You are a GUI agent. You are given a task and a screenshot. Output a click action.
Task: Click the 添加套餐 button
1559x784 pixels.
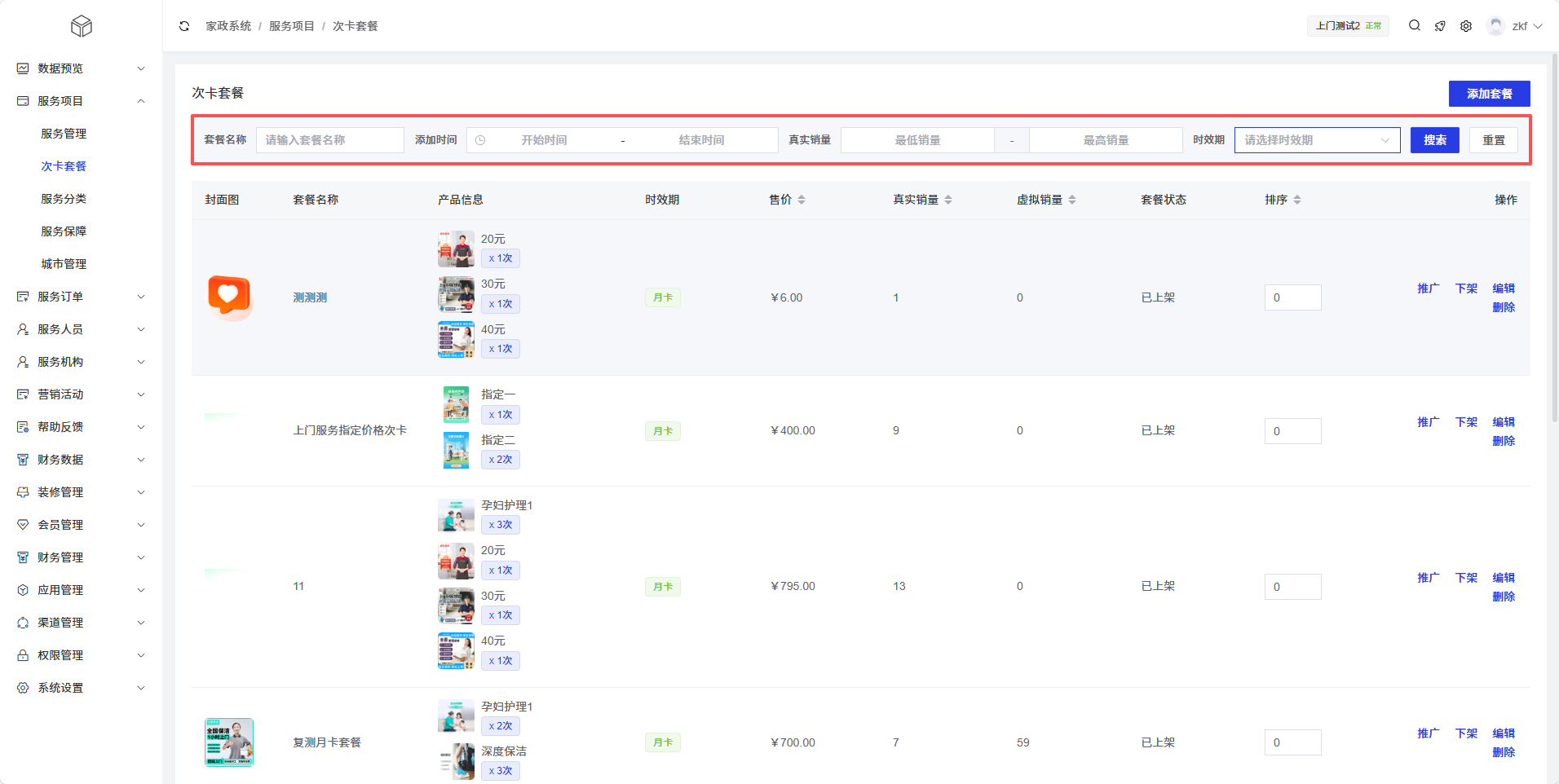click(x=1489, y=94)
